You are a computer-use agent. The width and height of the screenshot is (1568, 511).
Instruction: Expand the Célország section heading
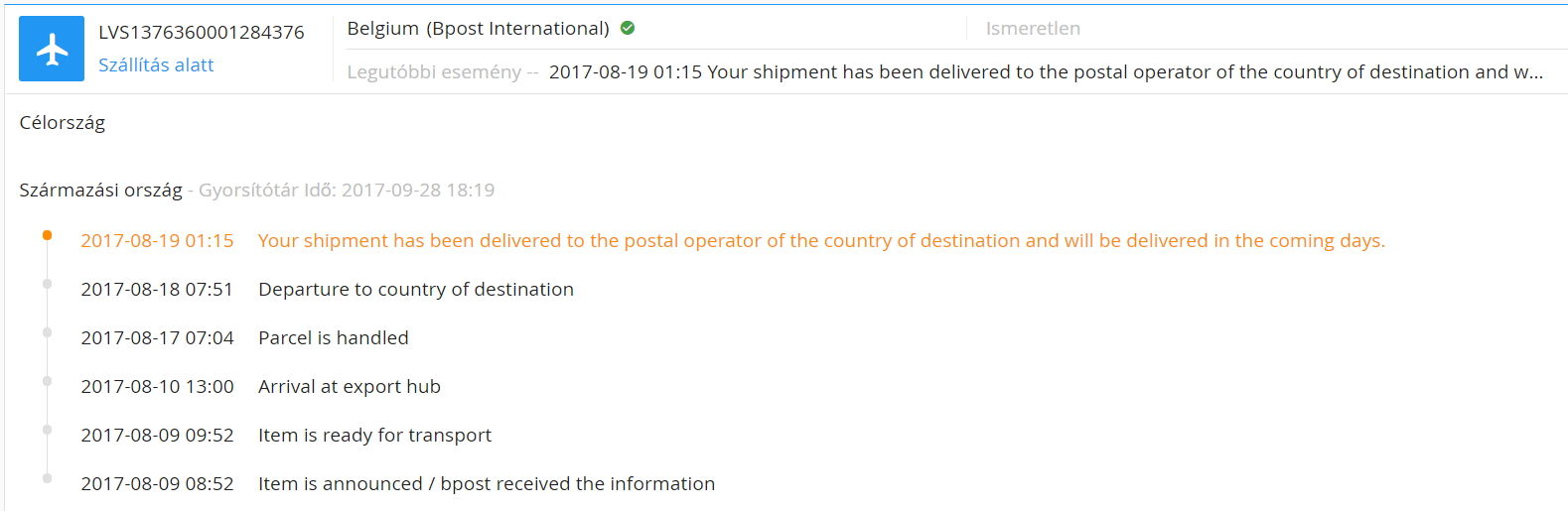62,123
